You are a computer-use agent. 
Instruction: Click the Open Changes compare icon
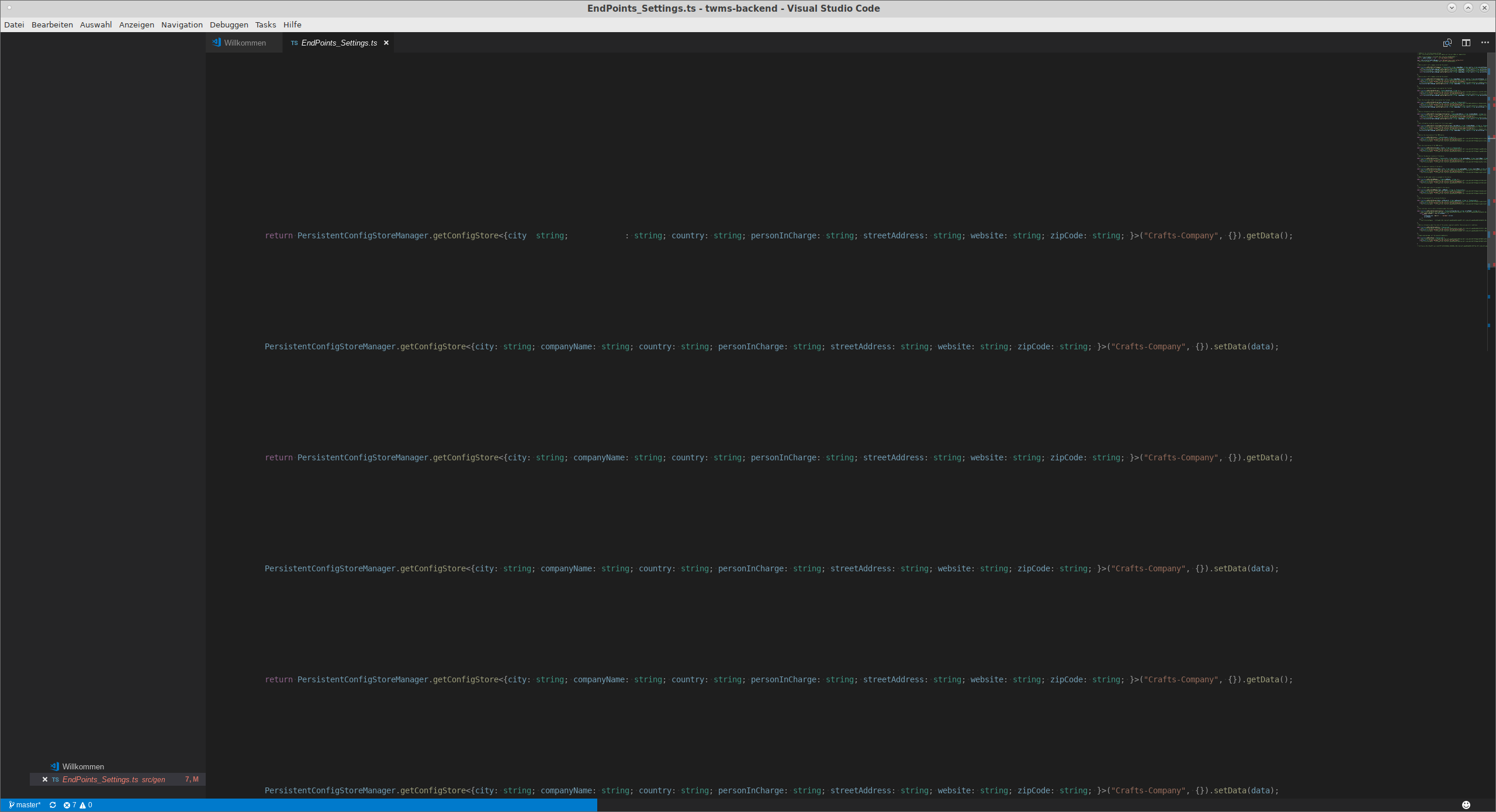[x=1447, y=43]
